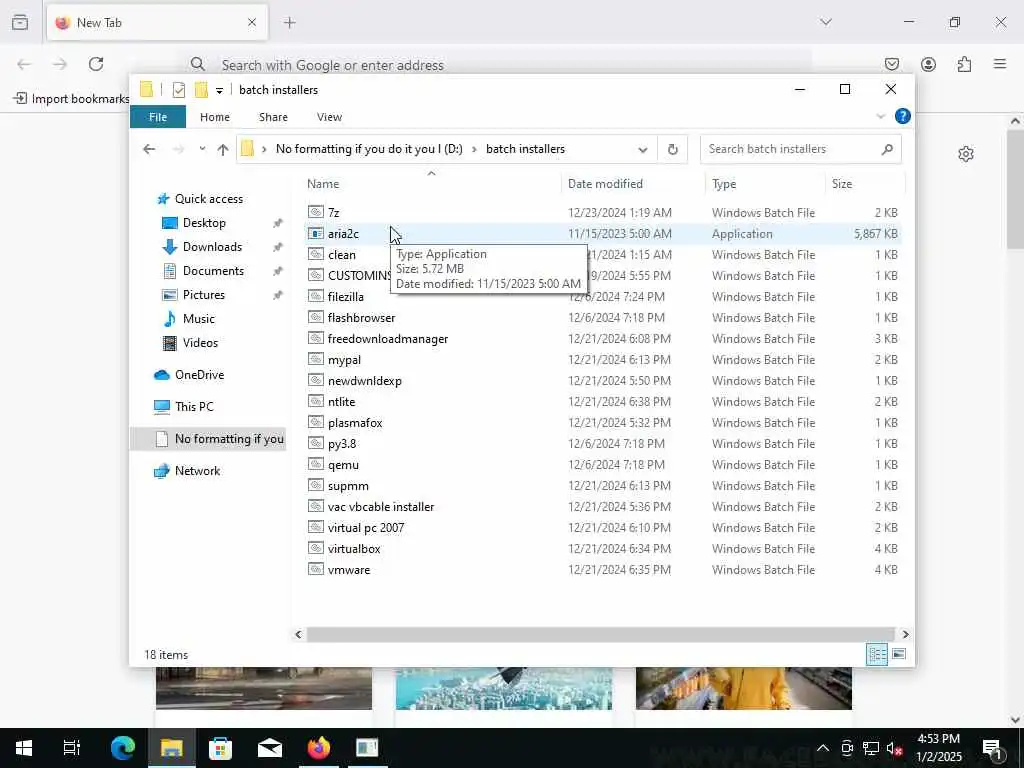Open Firefox account icon
The height and width of the screenshot is (768, 1024).
[928, 64]
